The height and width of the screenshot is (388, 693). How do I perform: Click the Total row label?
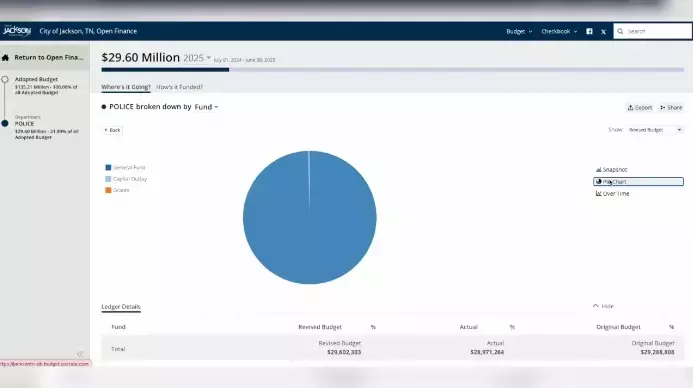click(118, 349)
